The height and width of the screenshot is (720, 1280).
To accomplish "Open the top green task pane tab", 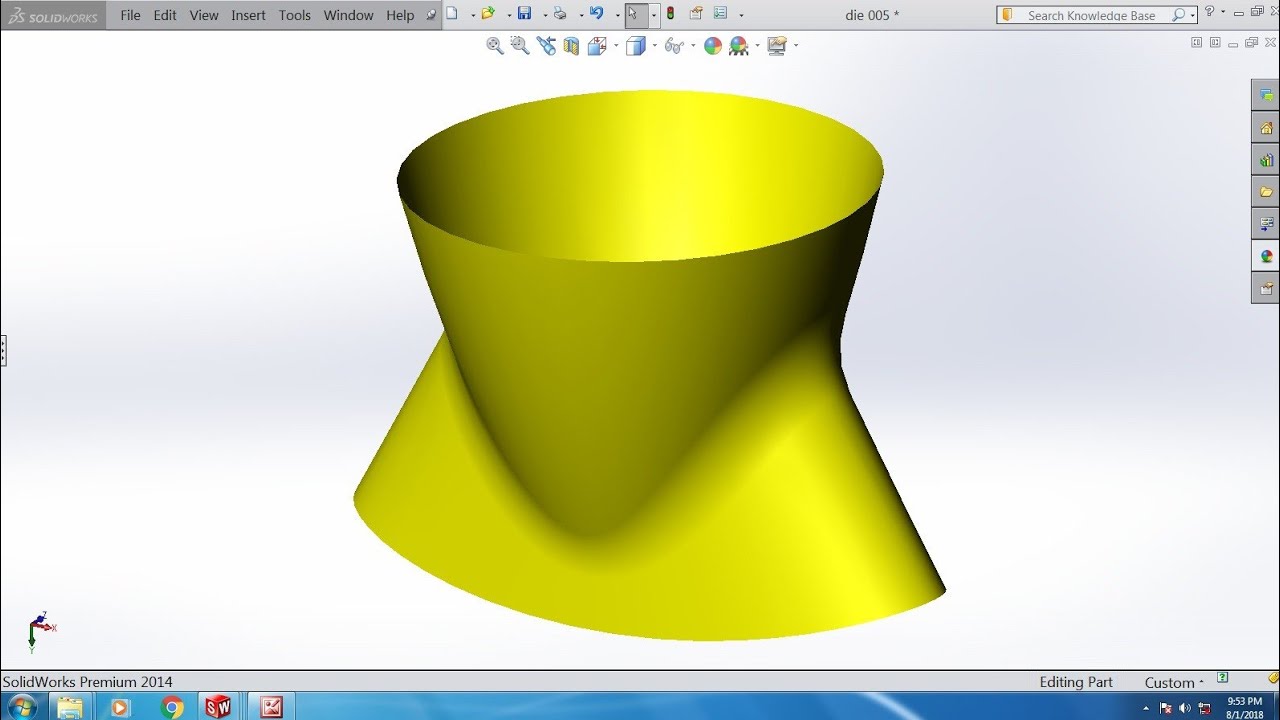I will pos(1267,95).
